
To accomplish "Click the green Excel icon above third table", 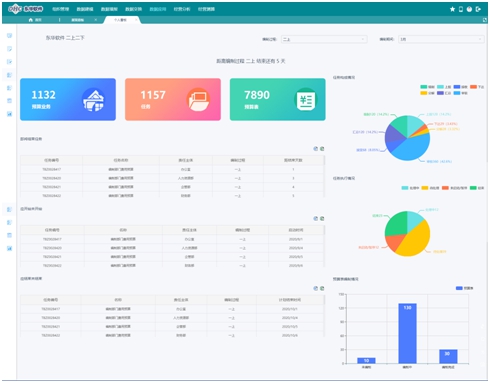I will [x=322, y=288].
